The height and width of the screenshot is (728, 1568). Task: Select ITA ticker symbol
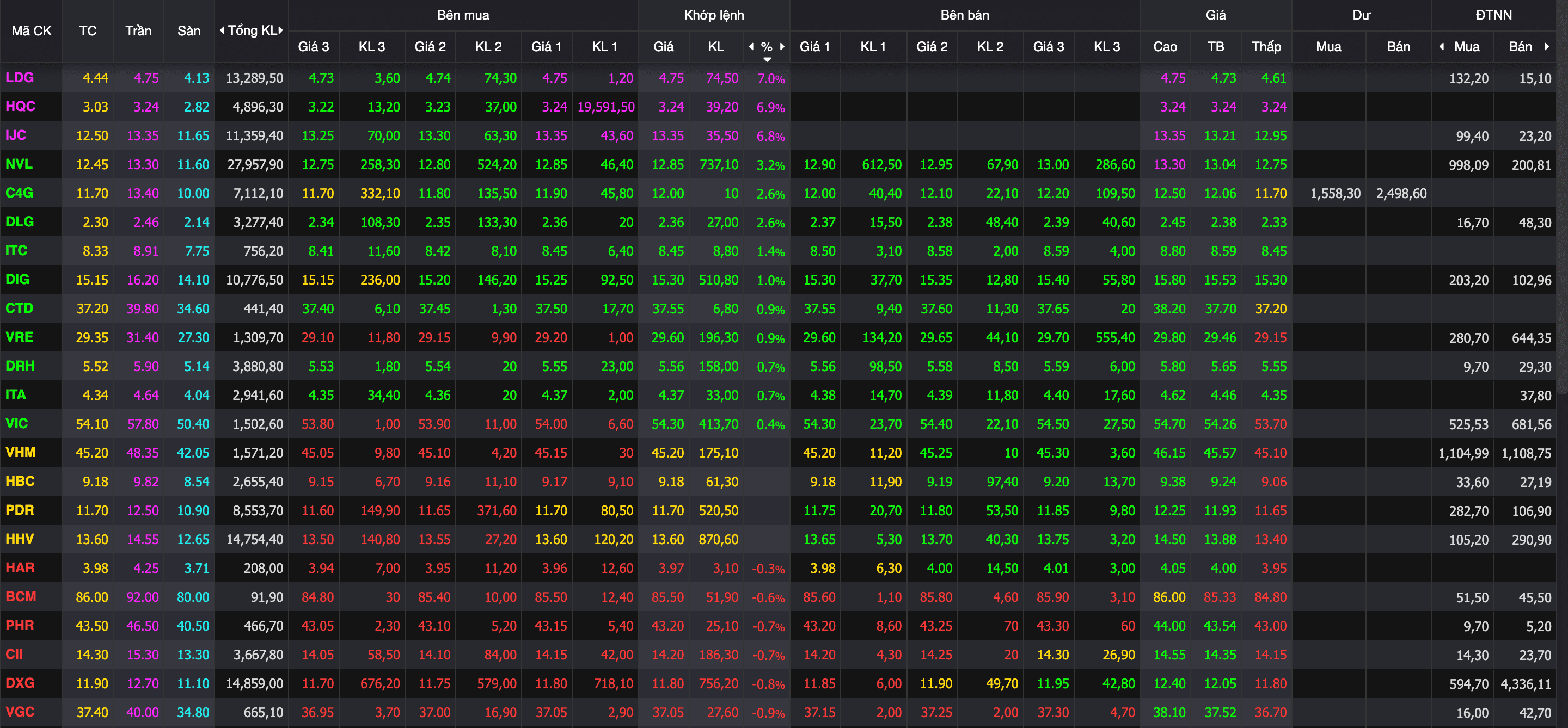coord(16,394)
